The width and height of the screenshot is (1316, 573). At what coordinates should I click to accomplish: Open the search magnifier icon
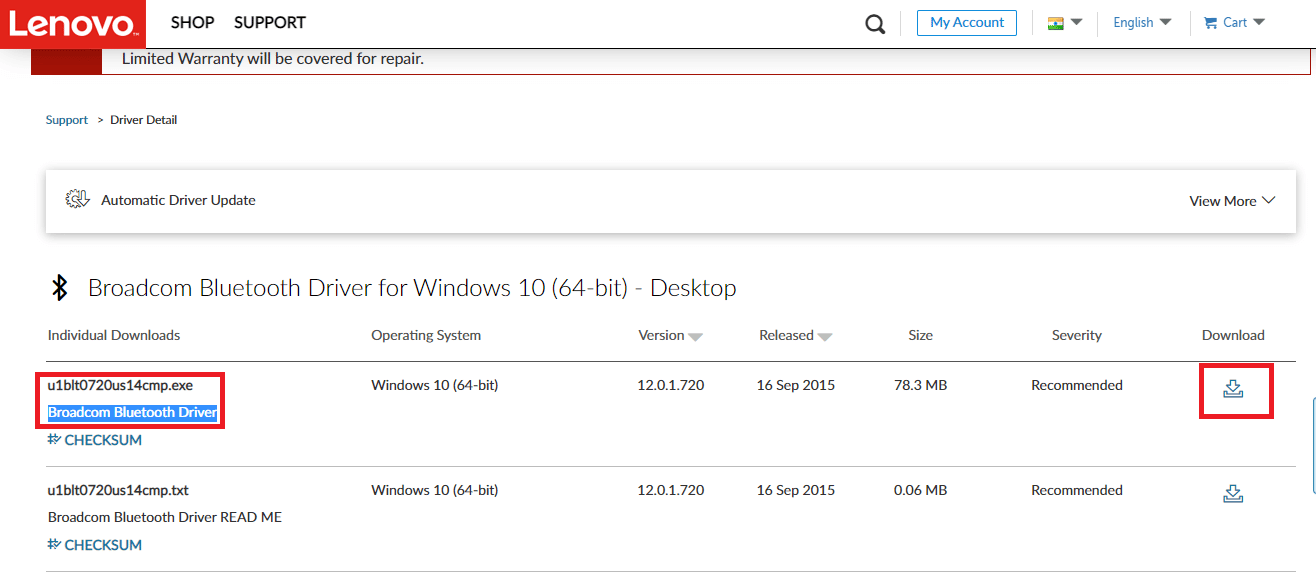(x=875, y=24)
